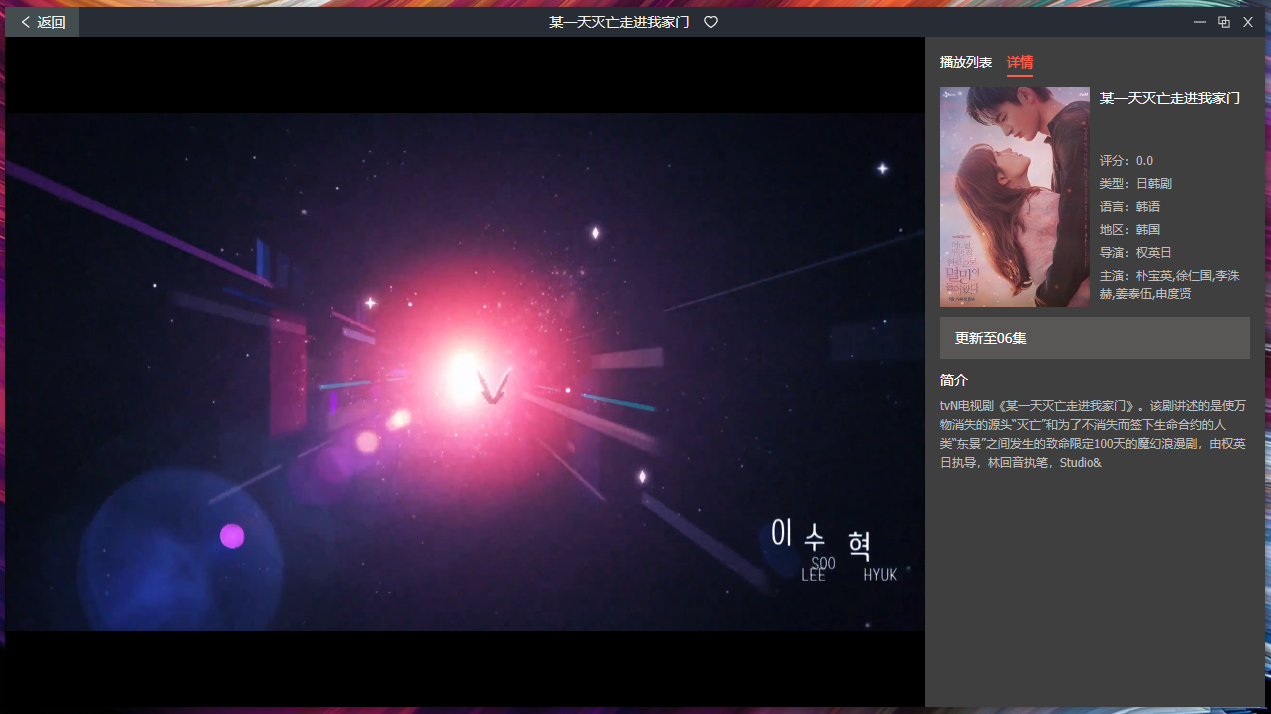Minimize the player window
Image resolution: width=1271 pixels, height=714 pixels.
1200,22
